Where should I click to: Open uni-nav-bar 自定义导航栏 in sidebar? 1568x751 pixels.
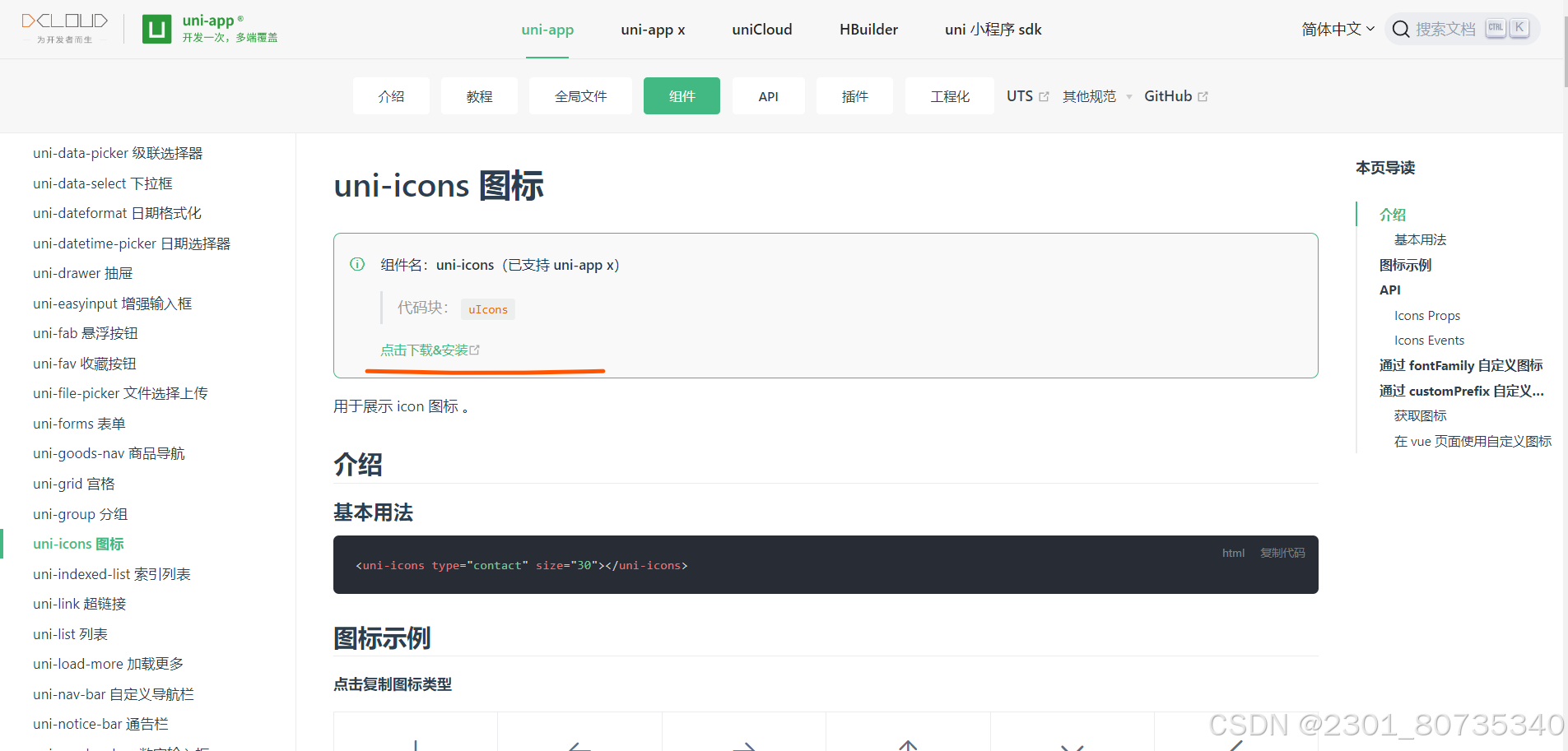pyautogui.click(x=114, y=694)
